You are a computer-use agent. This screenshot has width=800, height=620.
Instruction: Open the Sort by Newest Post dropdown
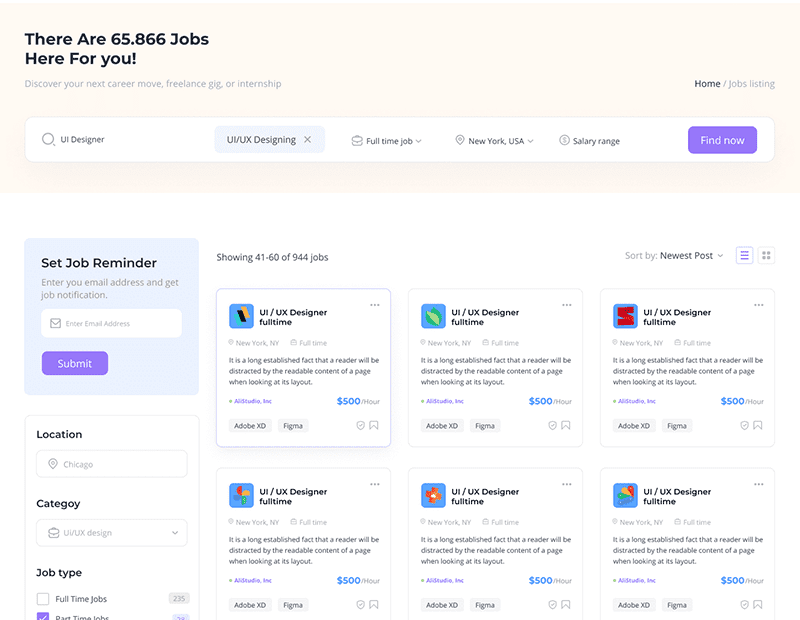[674, 256]
